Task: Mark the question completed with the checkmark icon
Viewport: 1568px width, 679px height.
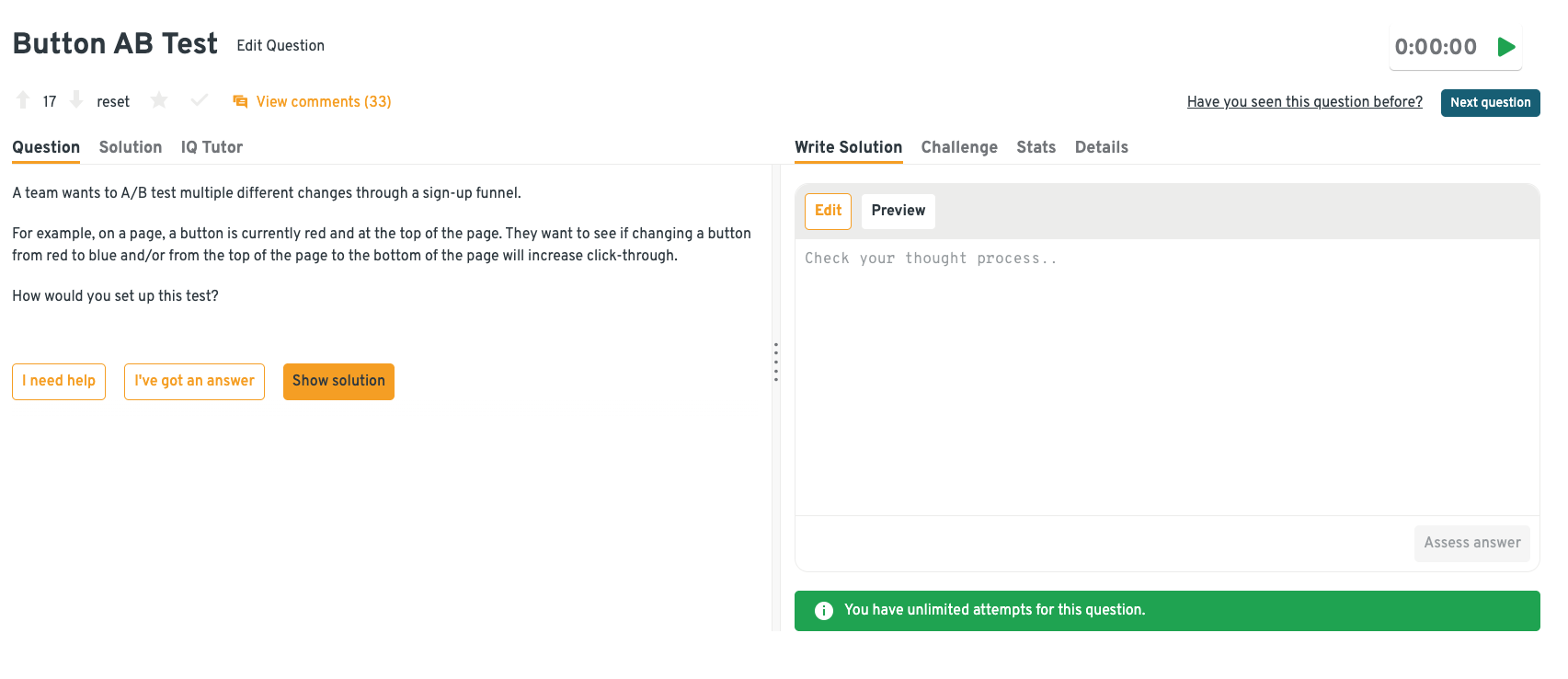Action: click(199, 100)
